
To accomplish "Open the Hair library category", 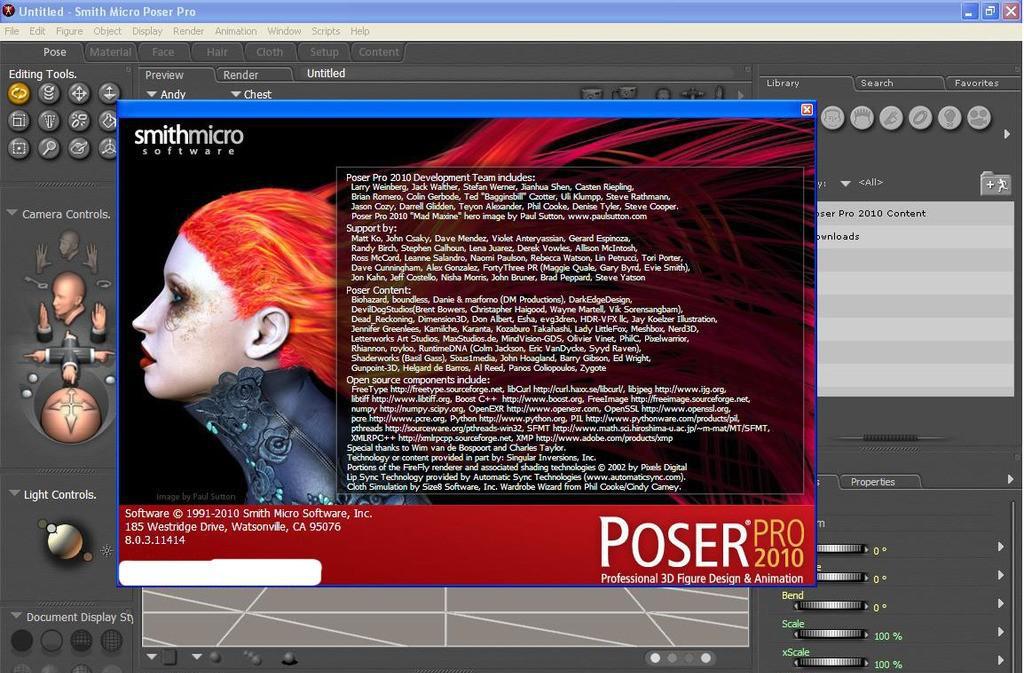I will coord(862,118).
